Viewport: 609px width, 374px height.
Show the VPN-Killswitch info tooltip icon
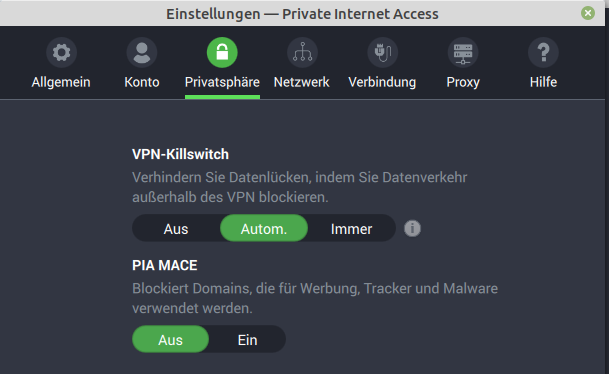coord(412,228)
